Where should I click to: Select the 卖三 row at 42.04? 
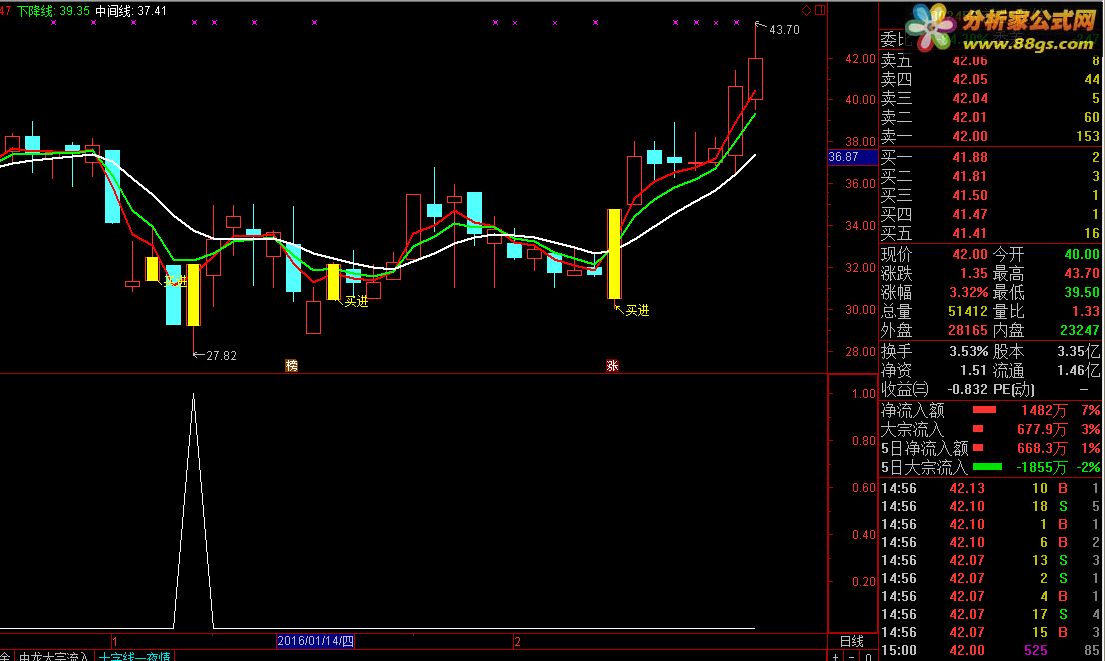pos(990,99)
